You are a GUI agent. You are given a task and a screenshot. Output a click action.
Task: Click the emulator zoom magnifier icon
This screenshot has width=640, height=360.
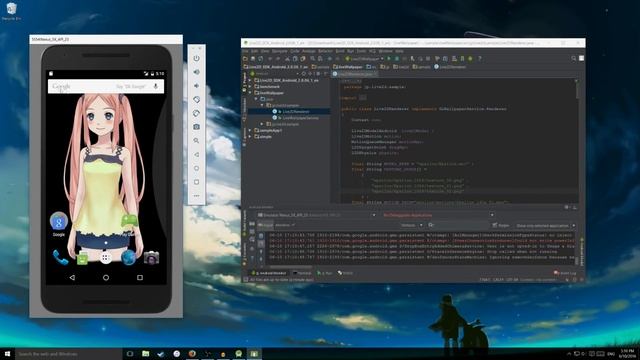[196, 141]
